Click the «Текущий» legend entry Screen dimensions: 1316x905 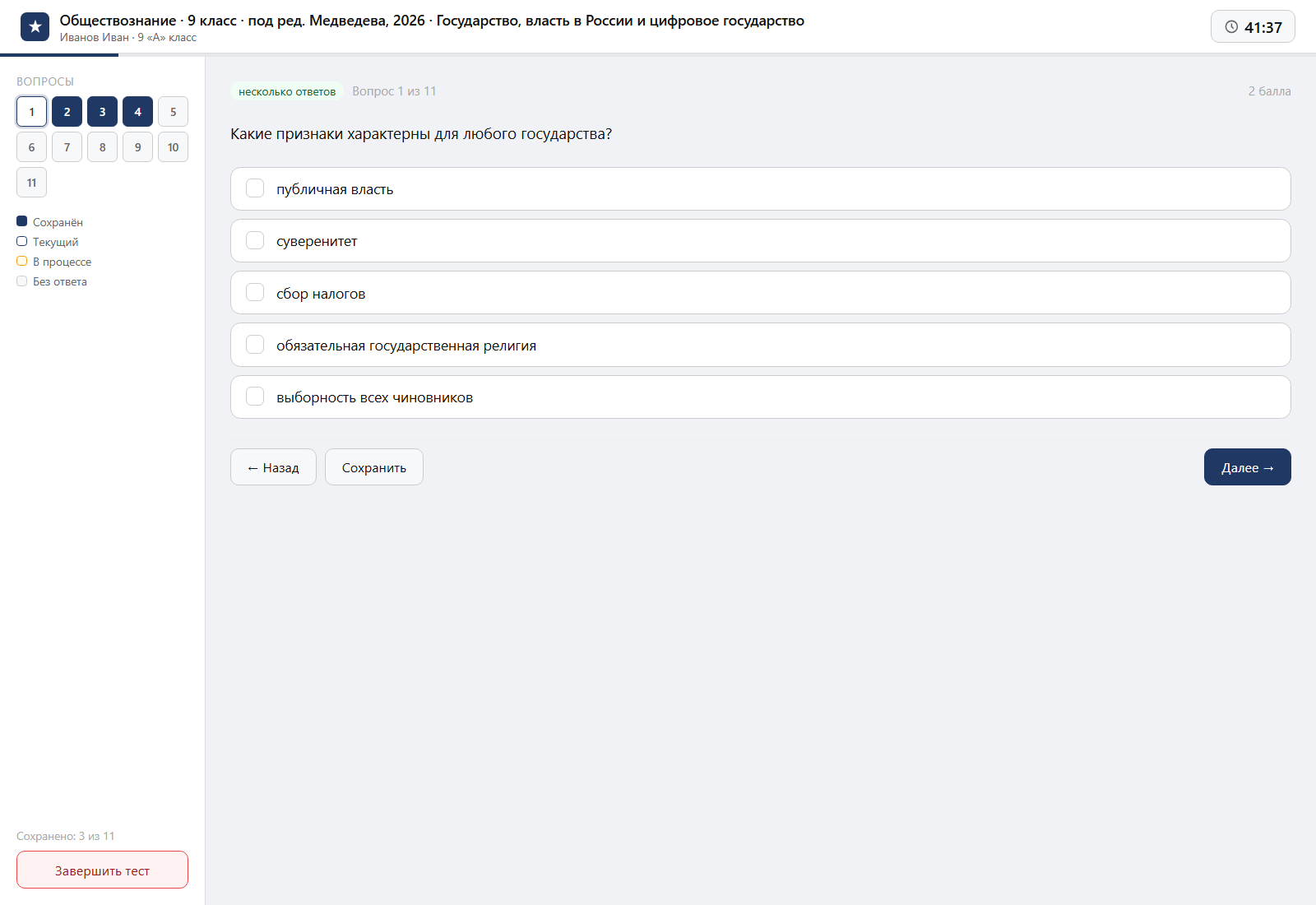(48, 242)
